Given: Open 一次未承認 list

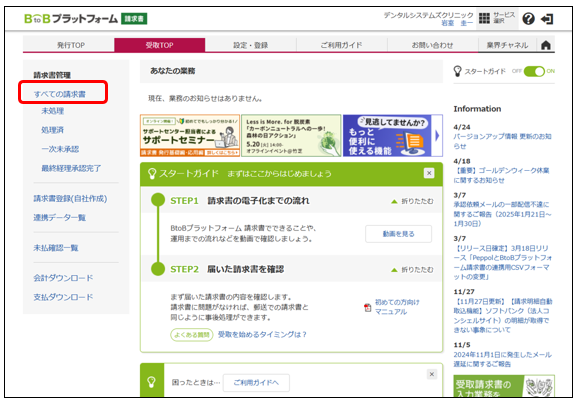Looking at the screenshot, I should [x=60, y=149].
